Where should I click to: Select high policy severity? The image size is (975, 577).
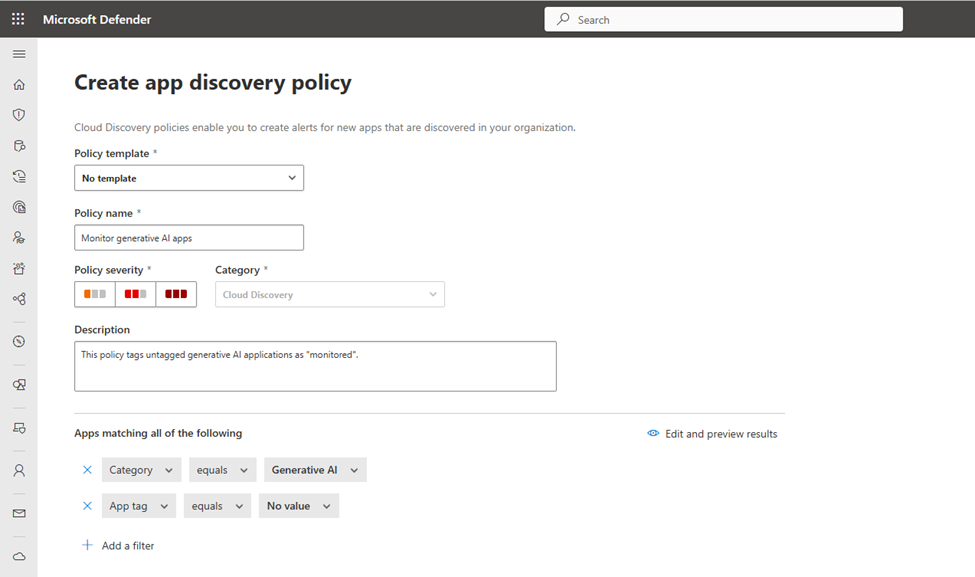pos(176,294)
